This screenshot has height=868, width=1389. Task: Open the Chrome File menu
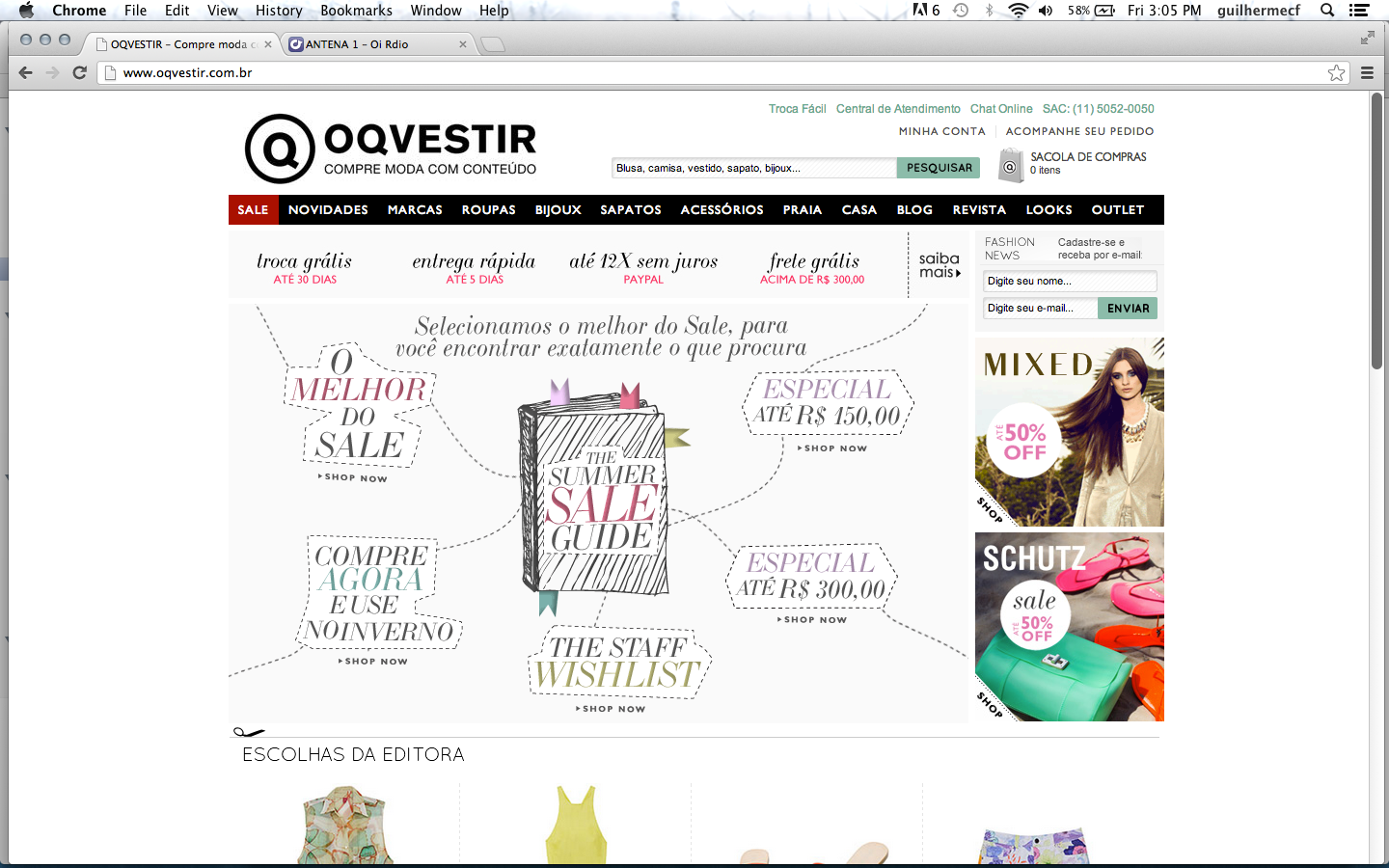coord(135,11)
